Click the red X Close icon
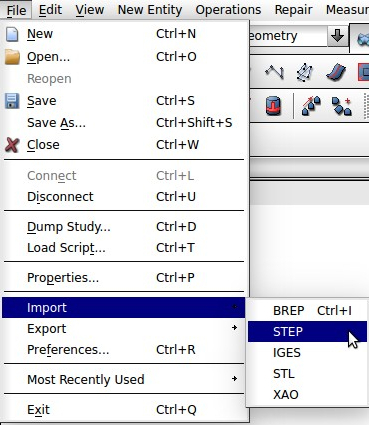Viewport: 369px width, 425px height. coord(12,145)
